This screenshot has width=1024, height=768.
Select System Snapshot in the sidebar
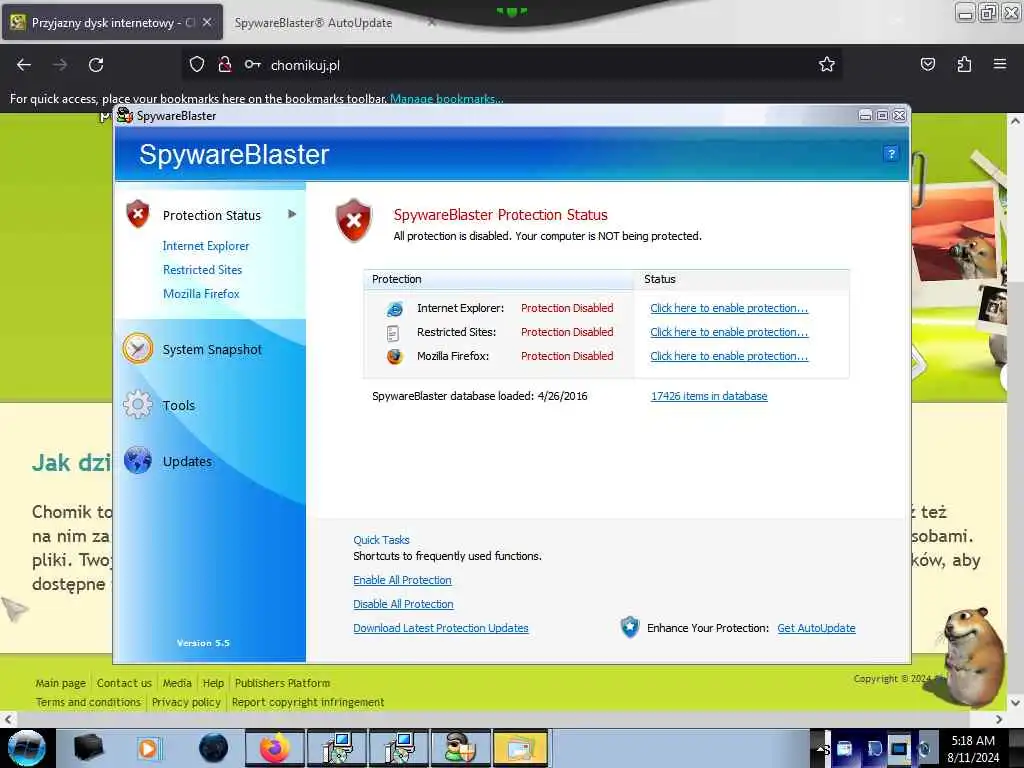pyautogui.click(x=212, y=349)
